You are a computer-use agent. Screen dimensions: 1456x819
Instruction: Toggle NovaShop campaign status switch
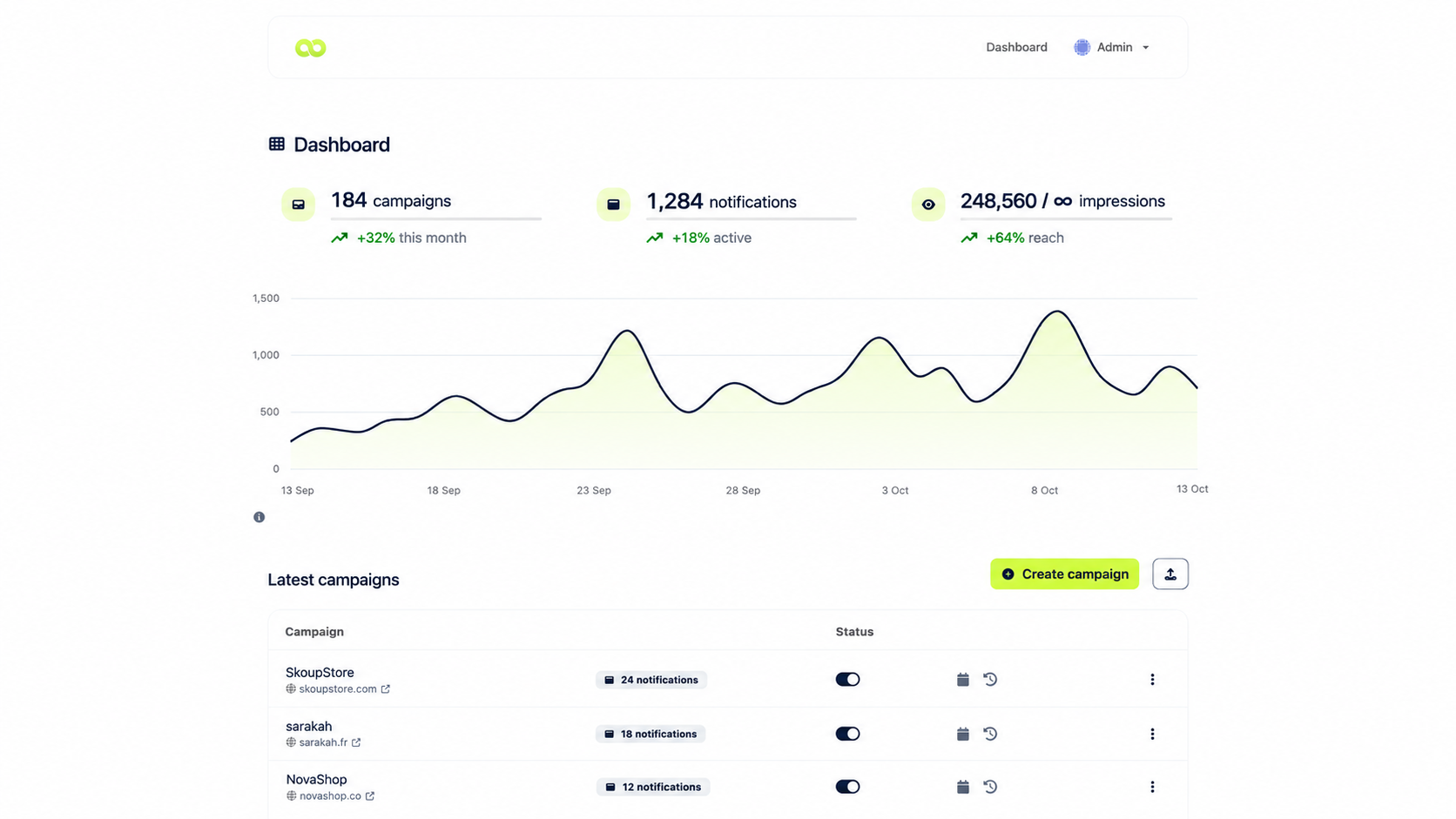pos(847,787)
